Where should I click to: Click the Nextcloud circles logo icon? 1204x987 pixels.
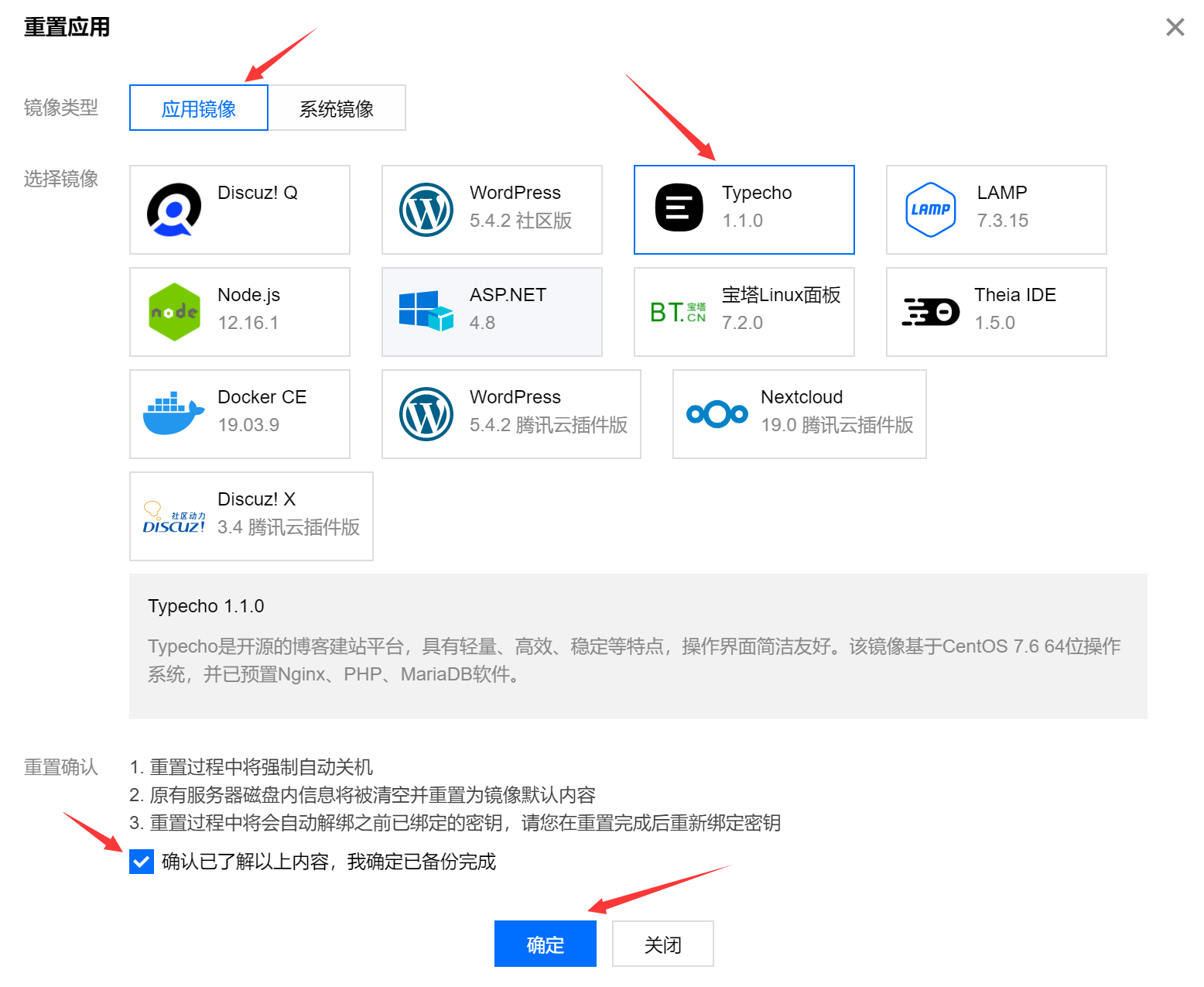(717, 414)
